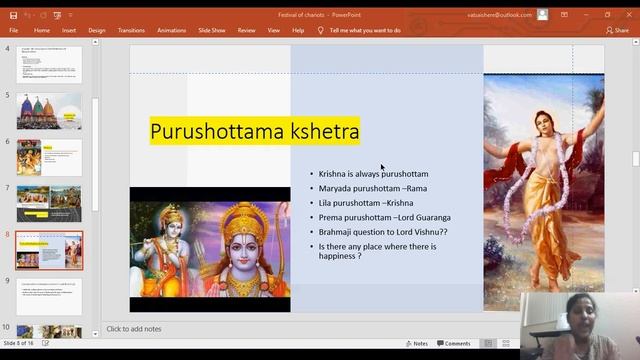Toggle the Notes pane button
The width and height of the screenshot is (640, 360).
pyautogui.click(x=417, y=344)
